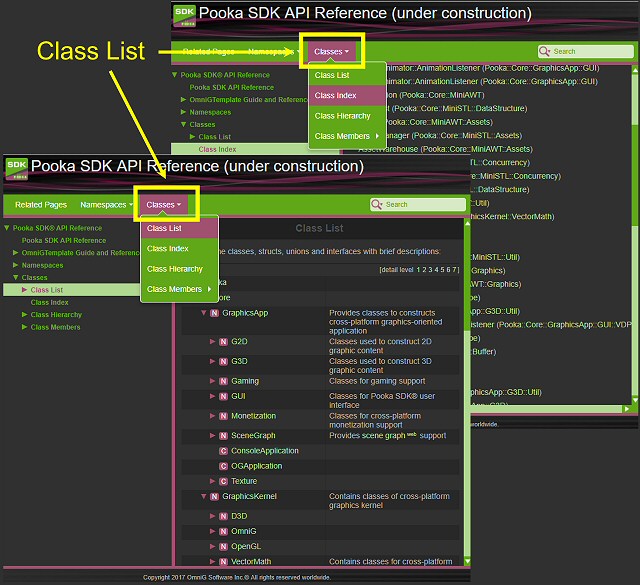Choose Class Hierarchy in back window dropdown
The width and height of the screenshot is (640, 585).
point(347,116)
